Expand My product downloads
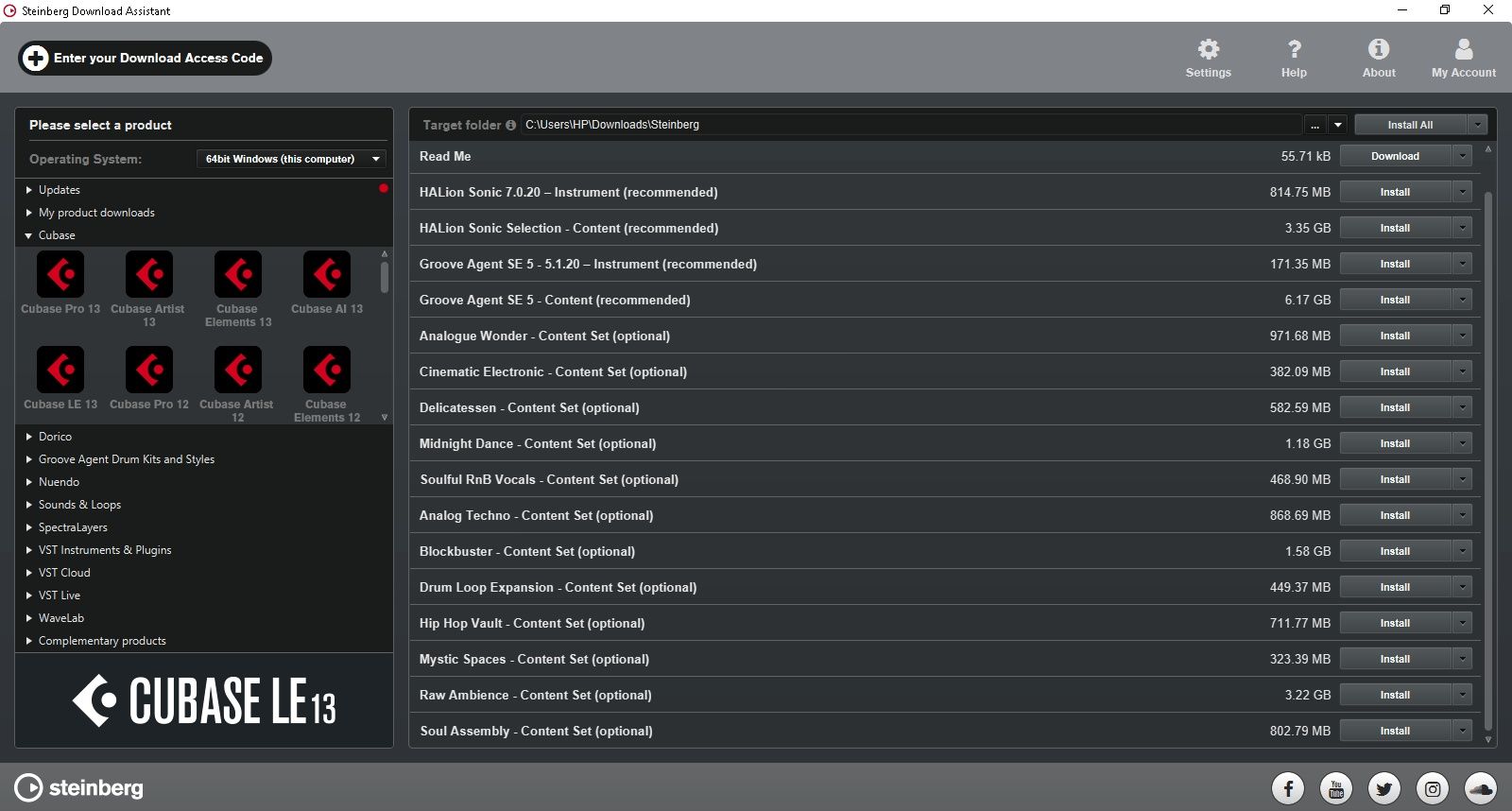 coord(28,213)
